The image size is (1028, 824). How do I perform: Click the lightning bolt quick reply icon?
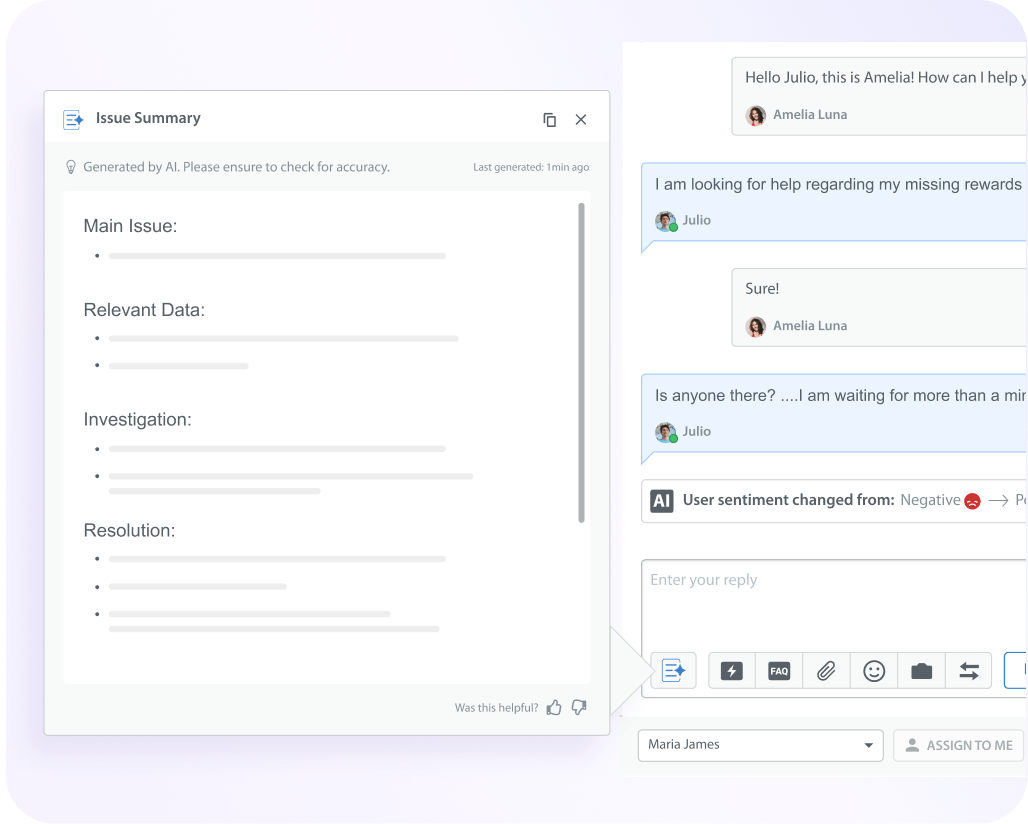tap(732, 671)
